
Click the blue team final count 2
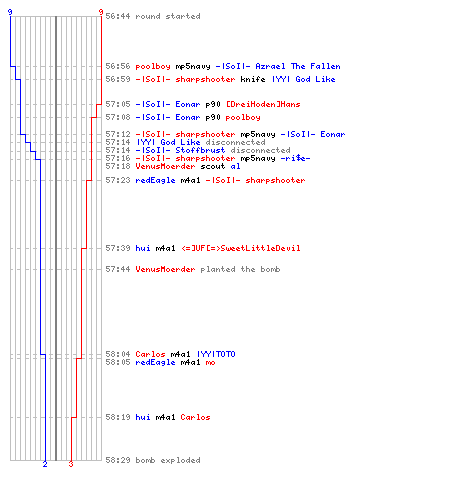45,464
